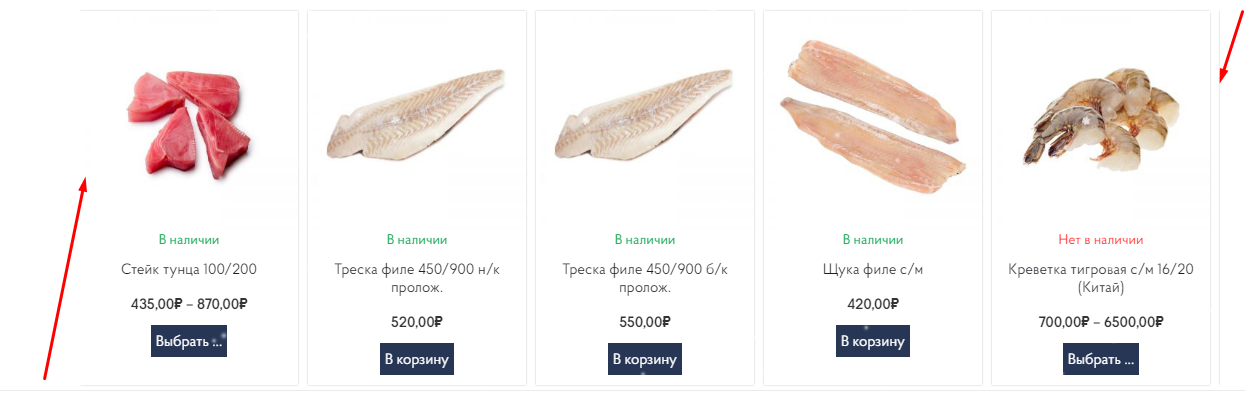Click the 700,00₽ – 6500,00₽ shrimp price
The width and height of the screenshot is (1245, 399).
(1101, 322)
